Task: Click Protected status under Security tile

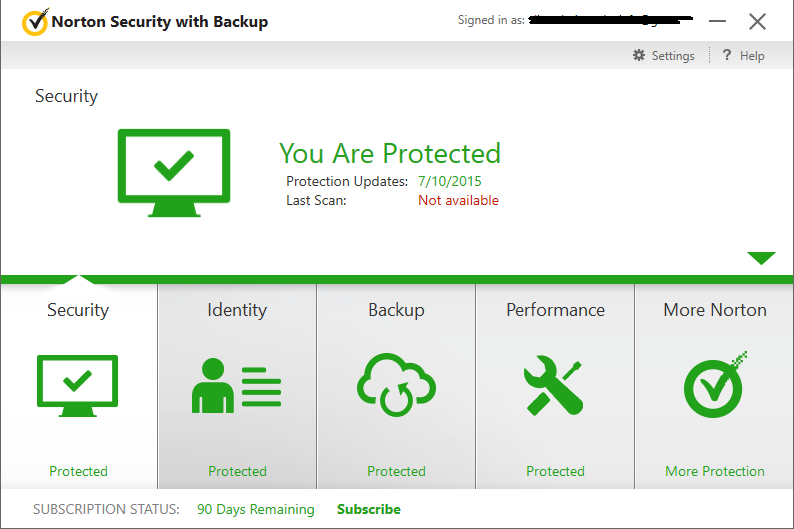Action: 78,471
